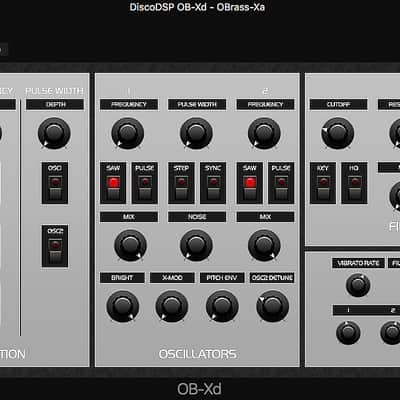Click the OSC2 DETUNE knob

pyautogui.click(x=272, y=306)
